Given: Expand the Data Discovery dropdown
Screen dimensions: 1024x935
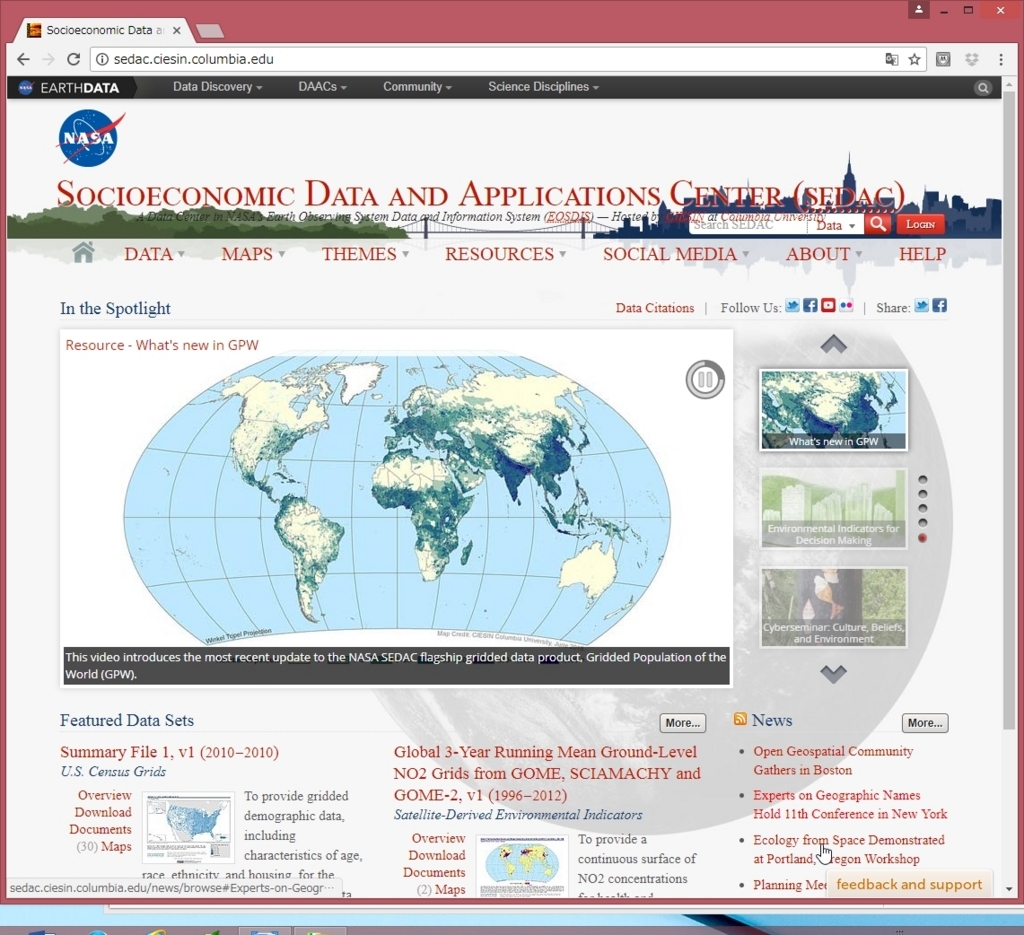Looking at the screenshot, I should click(x=217, y=87).
